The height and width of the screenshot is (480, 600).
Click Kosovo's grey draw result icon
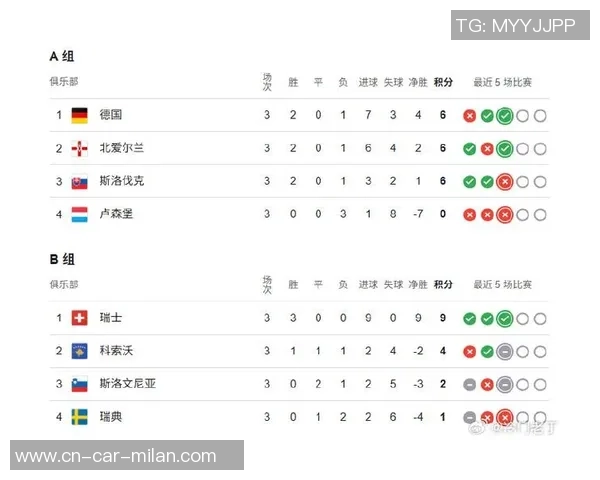[505, 352]
